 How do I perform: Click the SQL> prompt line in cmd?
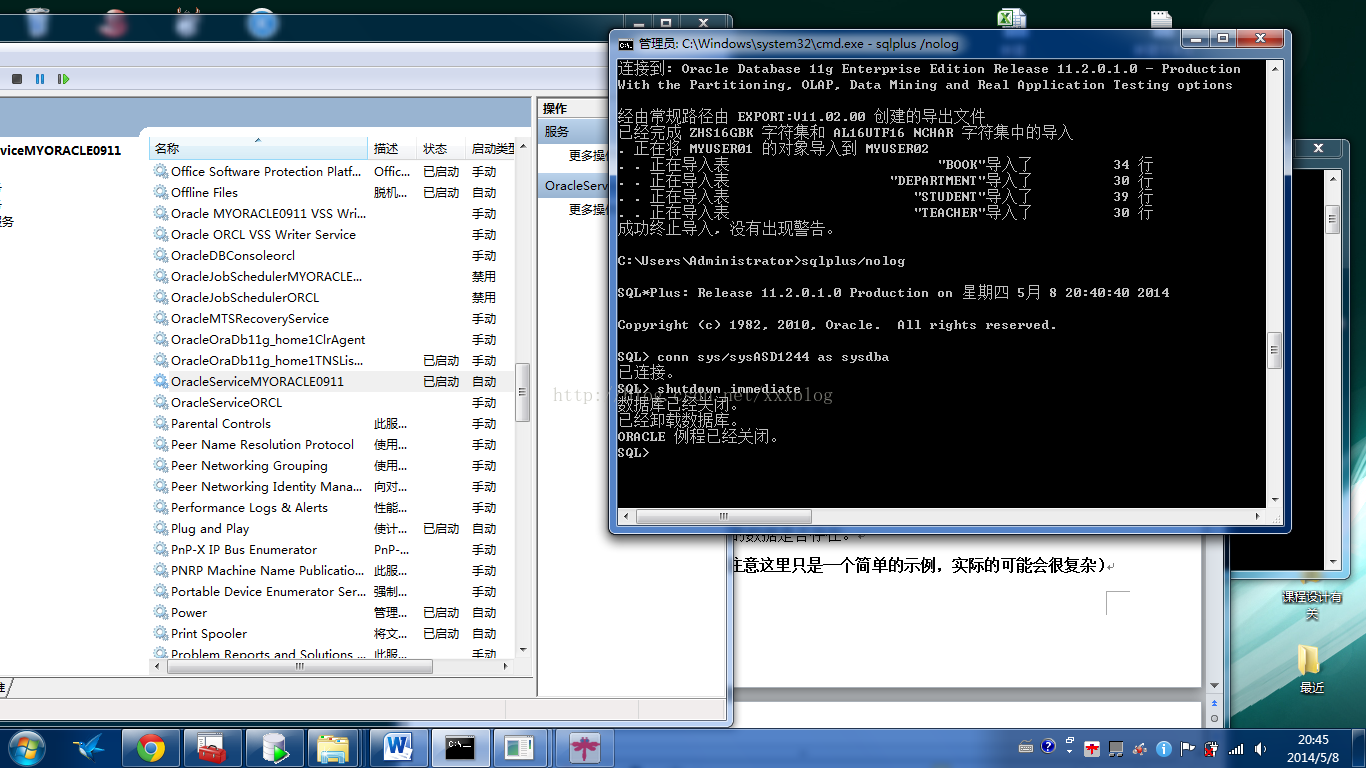pyautogui.click(x=633, y=453)
